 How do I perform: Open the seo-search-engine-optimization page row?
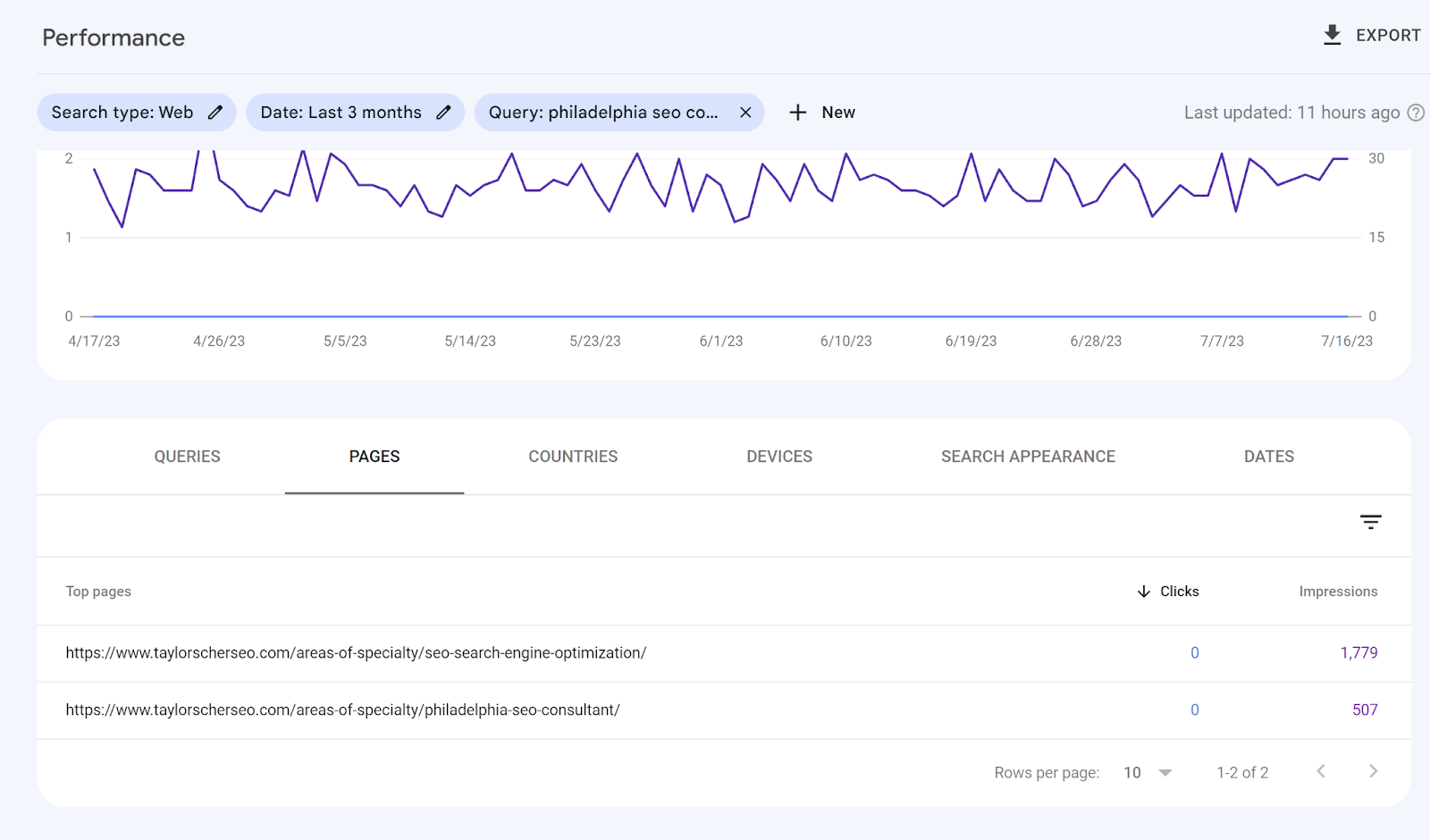(x=356, y=653)
